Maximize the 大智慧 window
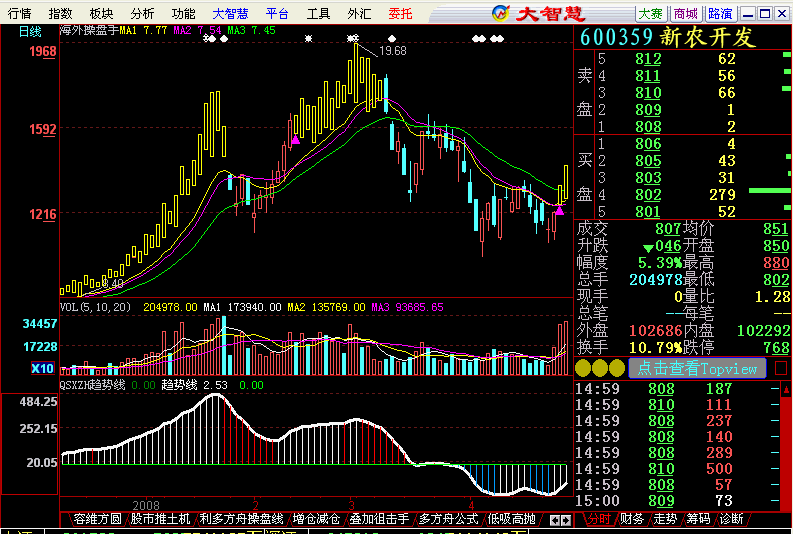 (765, 14)
